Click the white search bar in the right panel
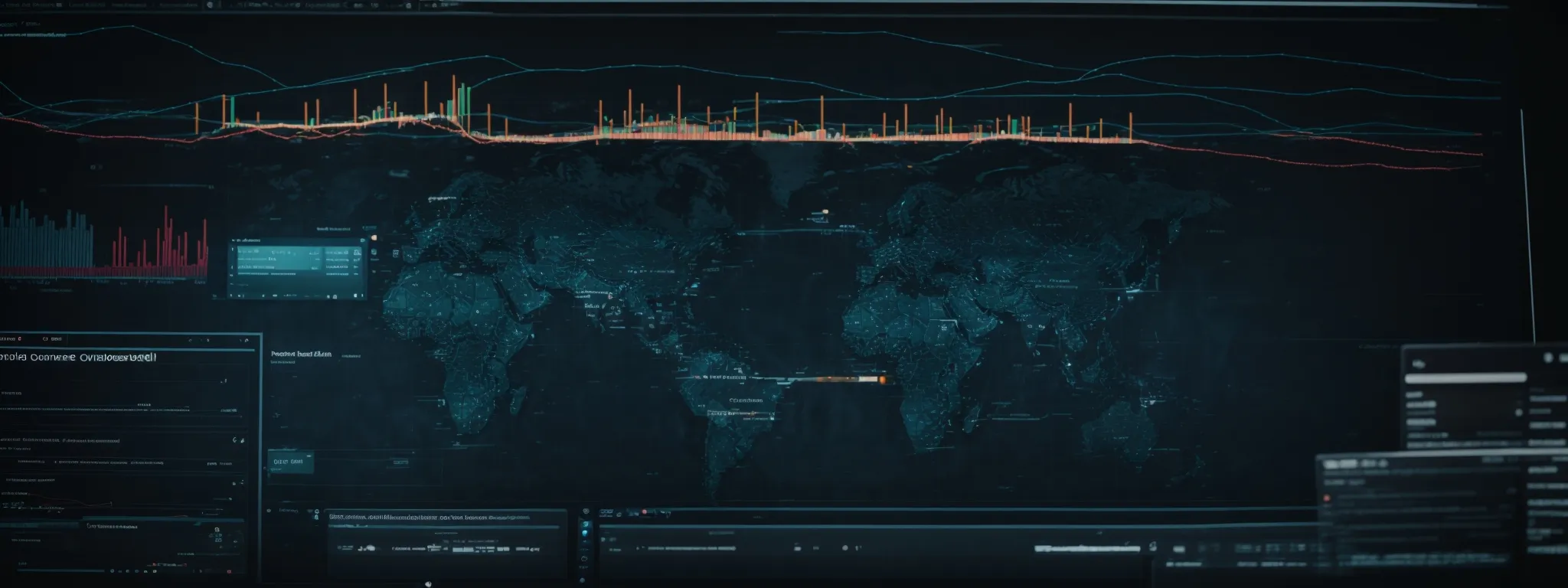1568x588 pixels. coord(1465,377)
